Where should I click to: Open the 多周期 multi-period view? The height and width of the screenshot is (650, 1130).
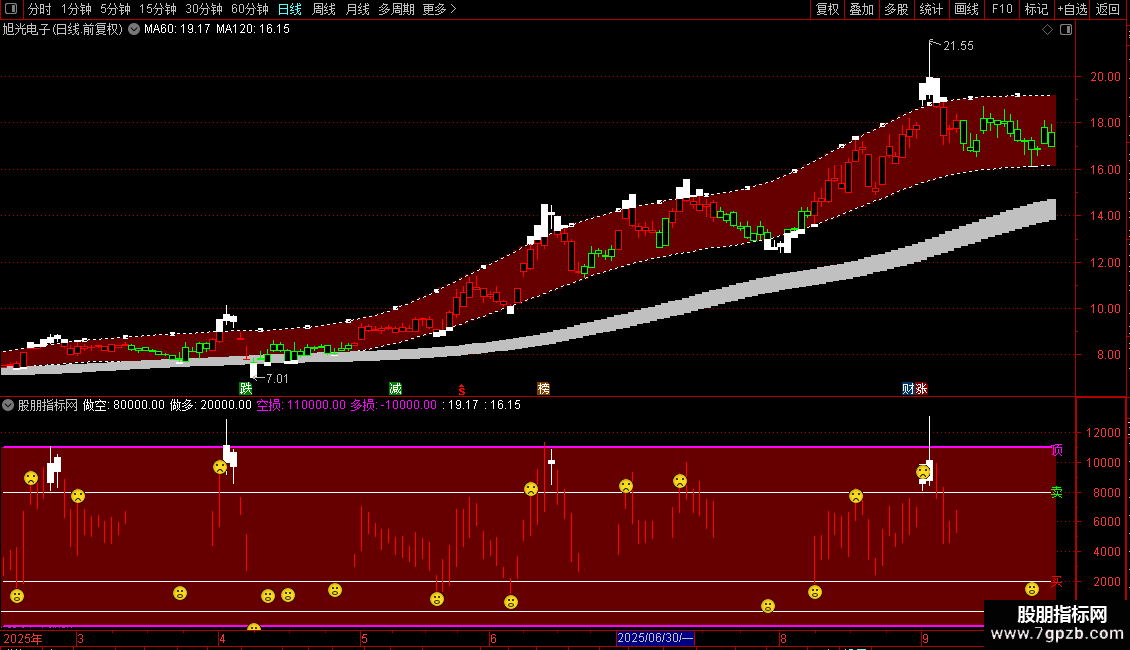click(x=396, y=9)
